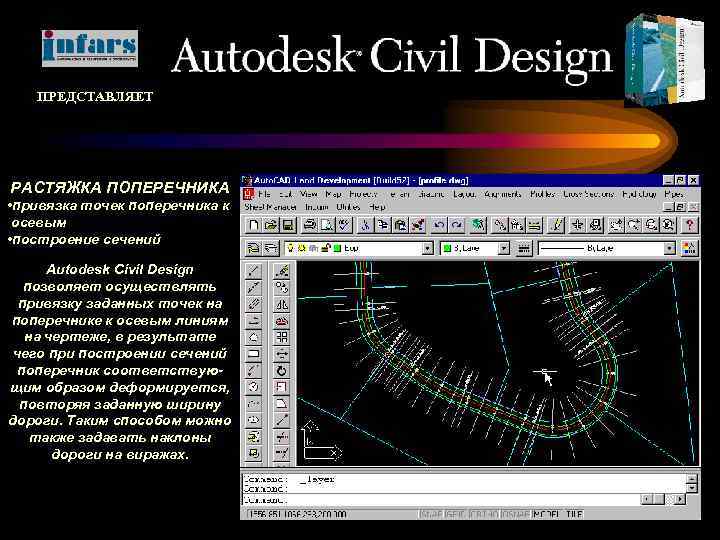The height and width of the screenshot is (540, 720).
Task: Open the Hydrology menu
Action: [639, 194]
